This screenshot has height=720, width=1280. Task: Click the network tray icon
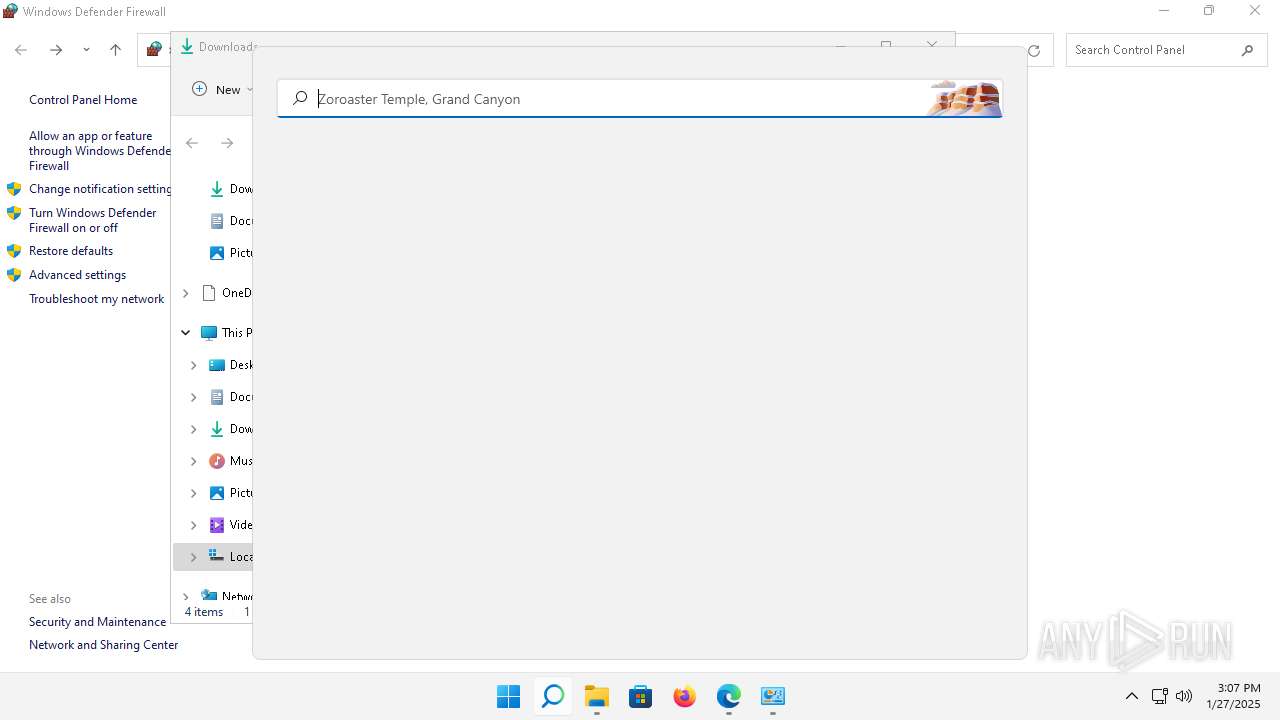click(1159, 696)
